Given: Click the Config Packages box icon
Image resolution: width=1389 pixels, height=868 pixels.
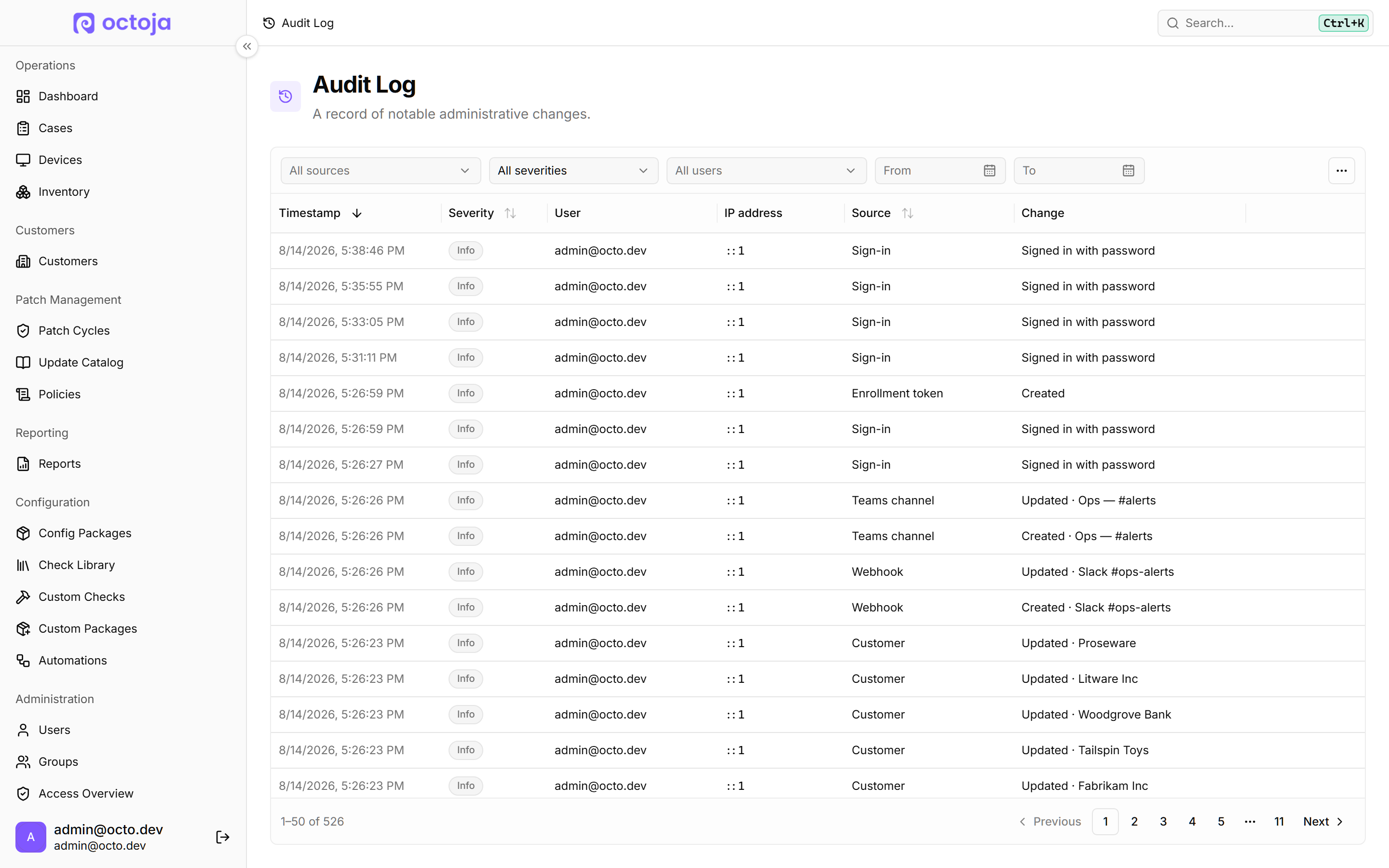Looking at the screenshot, I should coord(23,533).
